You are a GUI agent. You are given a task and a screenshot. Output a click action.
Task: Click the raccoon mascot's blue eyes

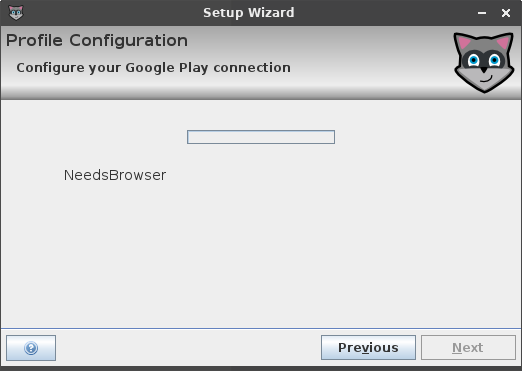coord(484,60)
